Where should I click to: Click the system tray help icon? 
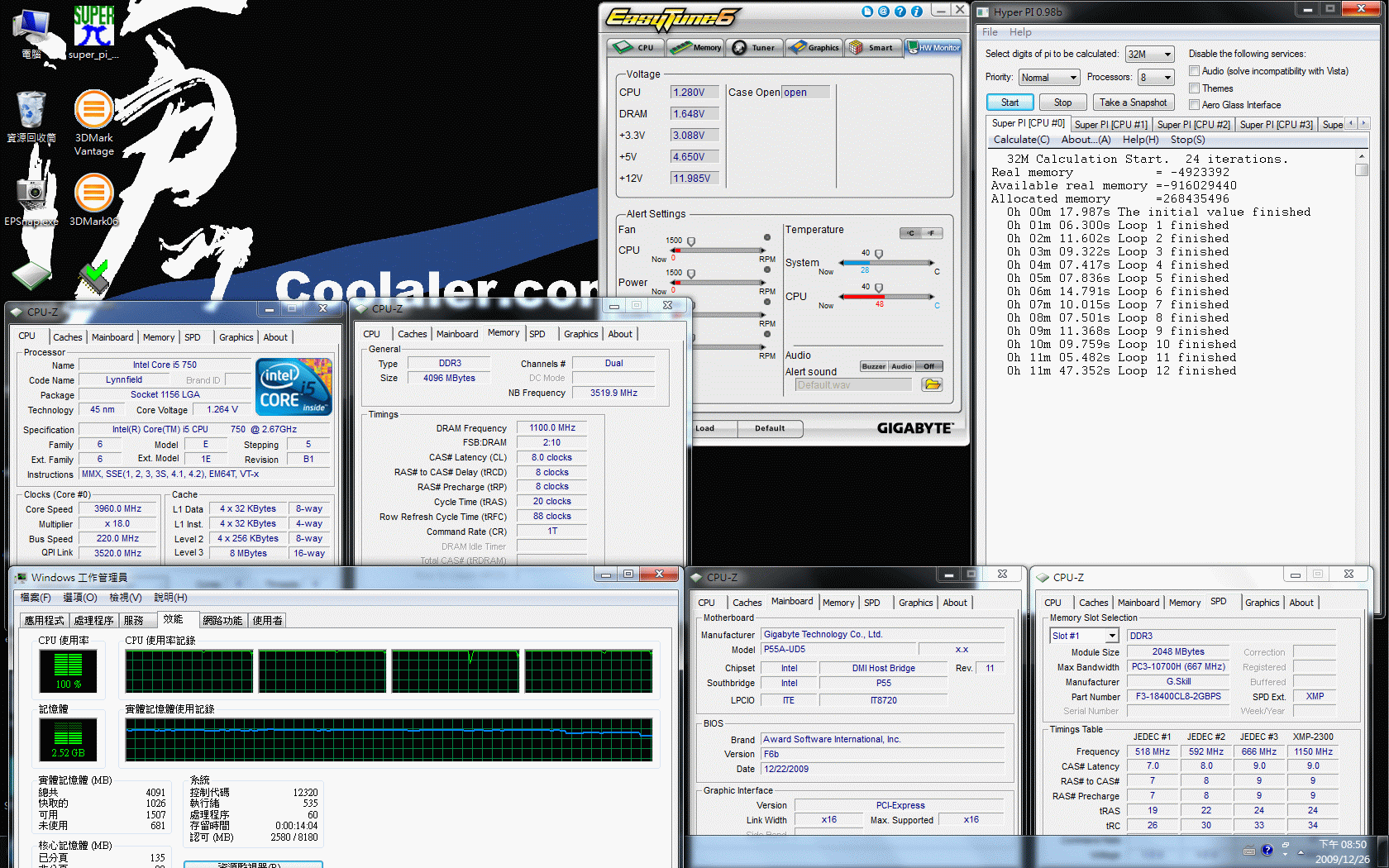click(1267, 850)
